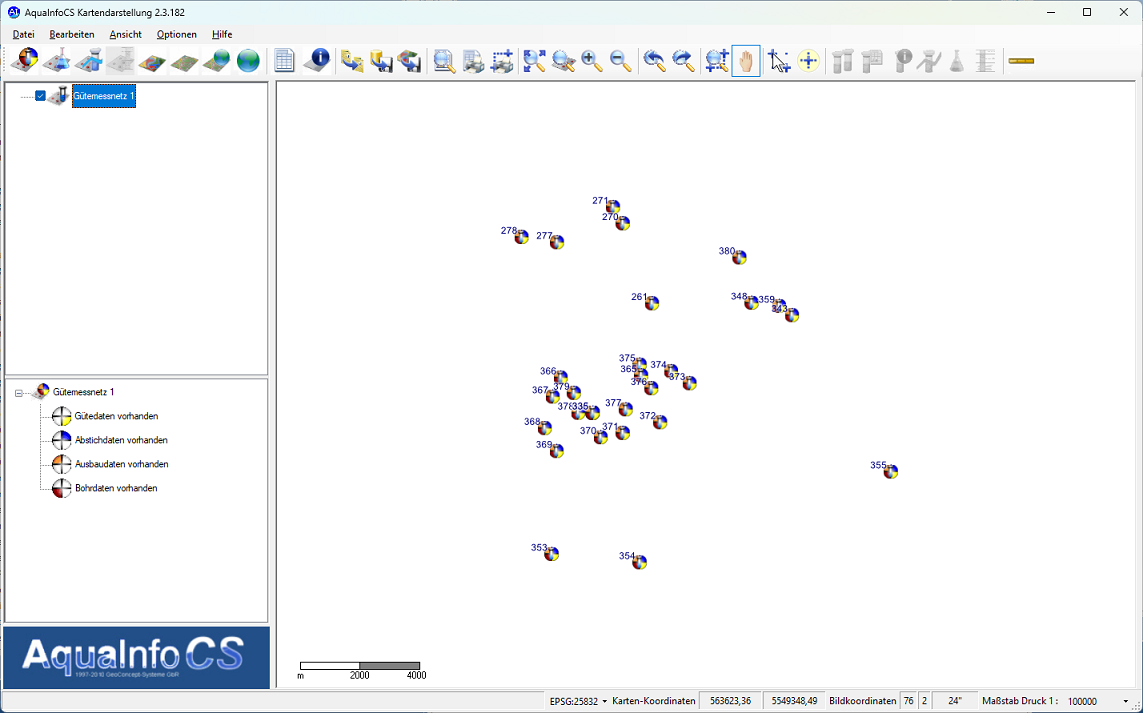Click the greyed-out well with hammer icon
The image size is (1146, 715).
930,61
